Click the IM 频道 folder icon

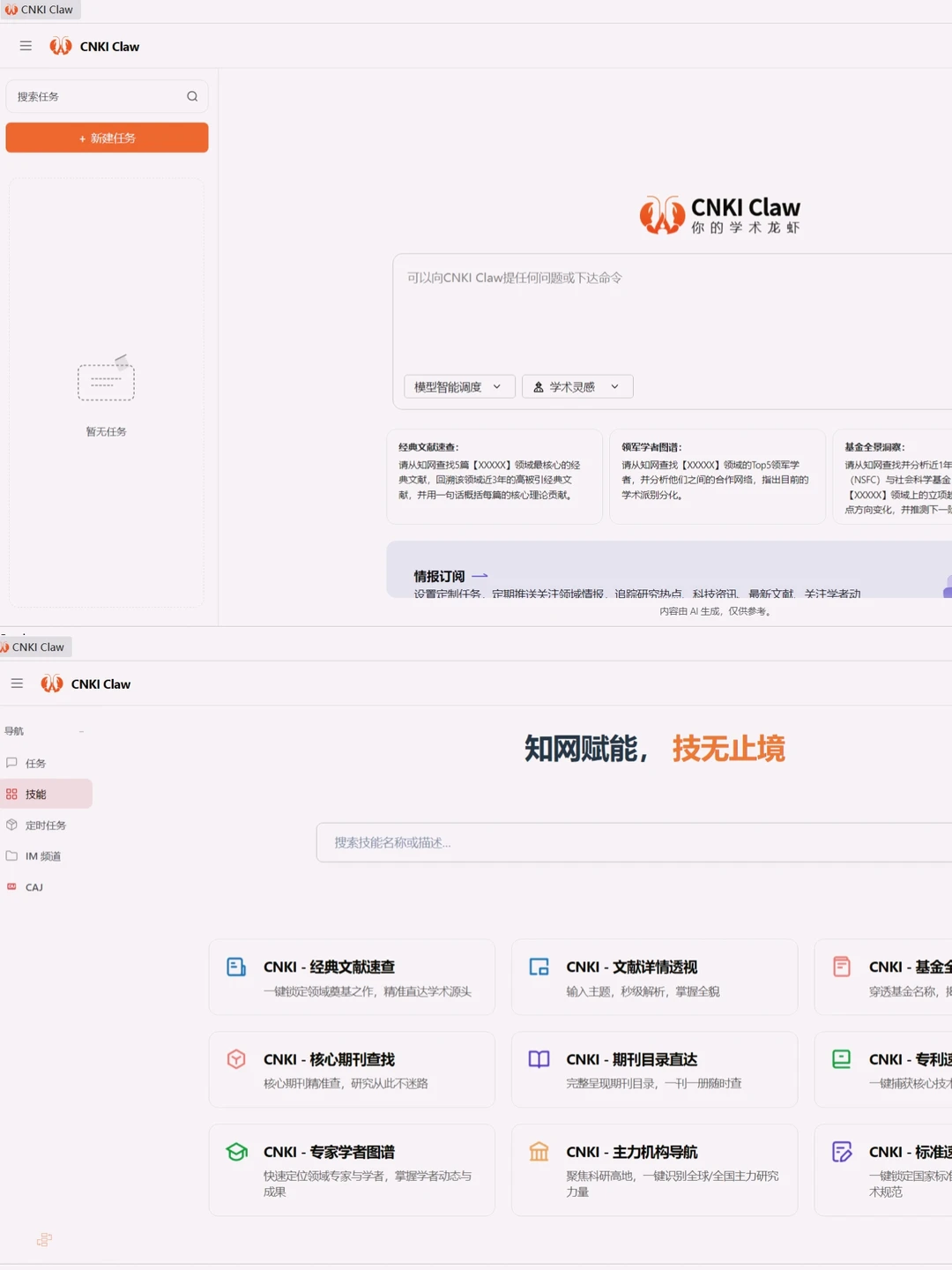click(x=11, y=855)
